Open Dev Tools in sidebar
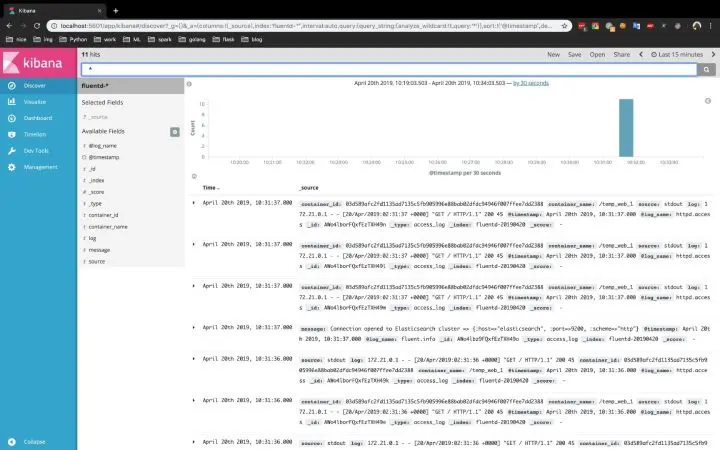The height and width of the screenshot is (450, 720). [38, 151]
